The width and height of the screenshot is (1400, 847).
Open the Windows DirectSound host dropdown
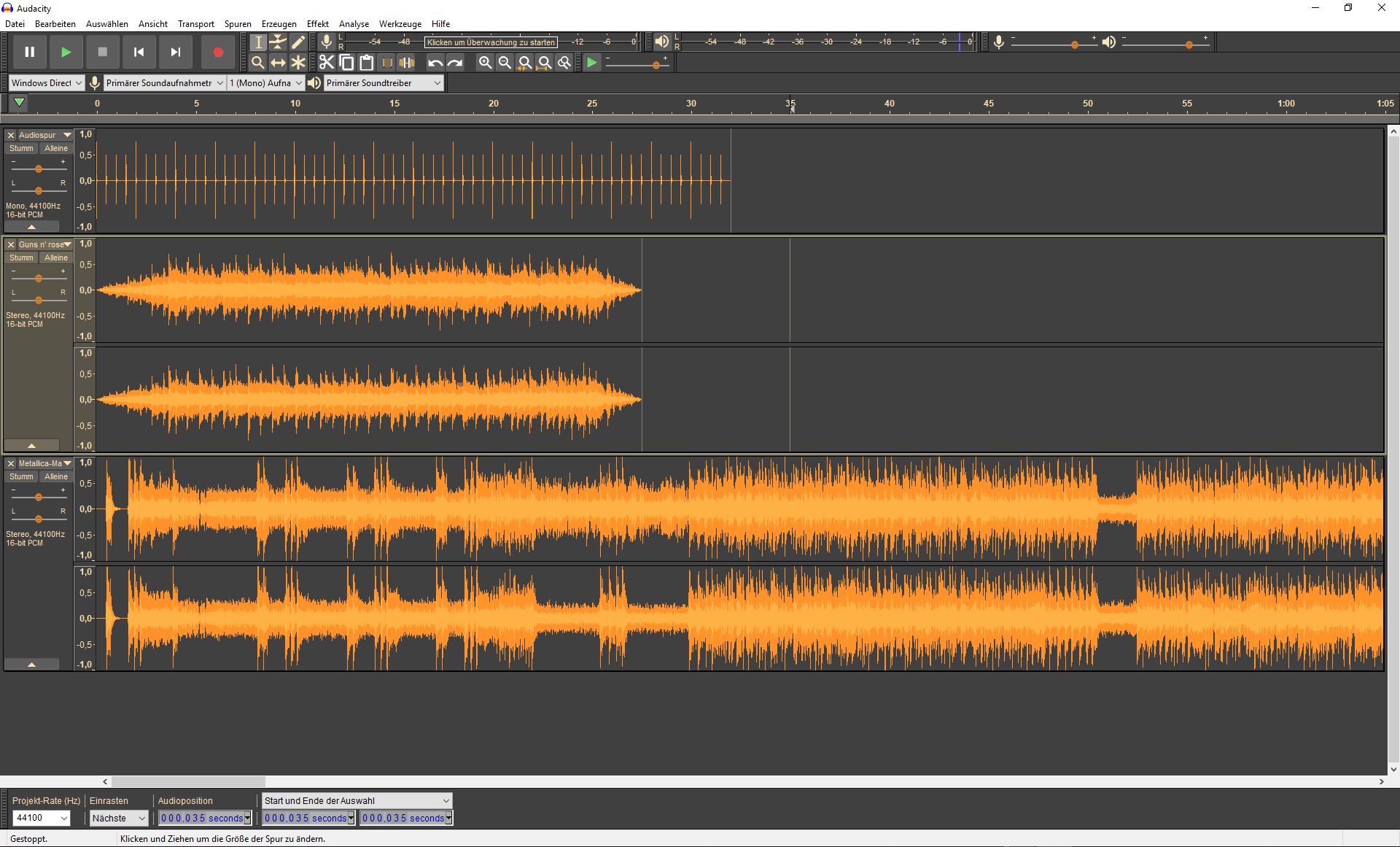(47, 83)
